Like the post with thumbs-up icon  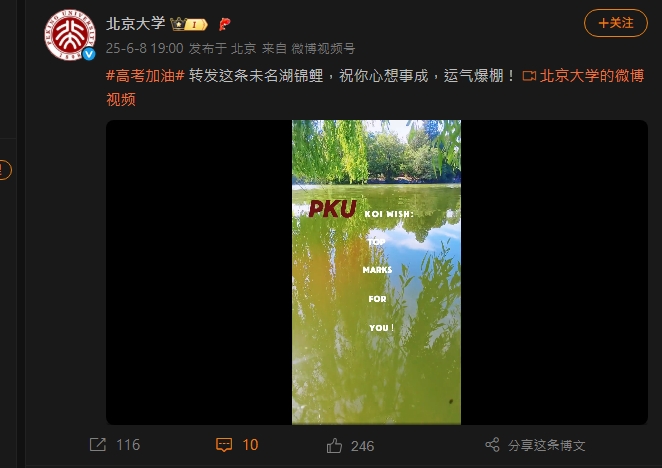pyautogui.click(x=334, y=446)
